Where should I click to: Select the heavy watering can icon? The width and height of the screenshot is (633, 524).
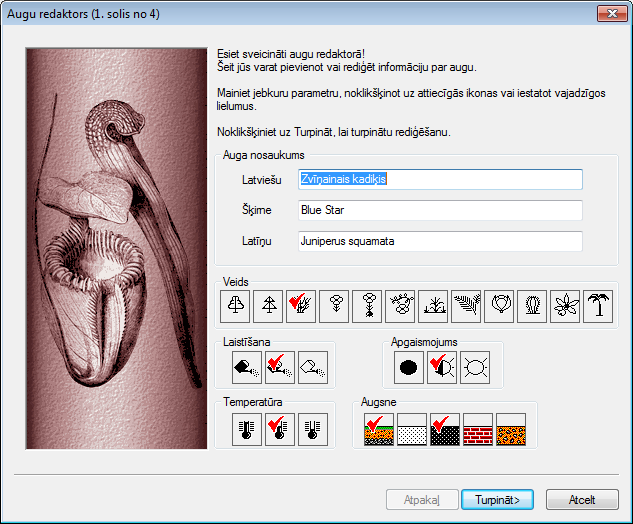click(247, 368)
